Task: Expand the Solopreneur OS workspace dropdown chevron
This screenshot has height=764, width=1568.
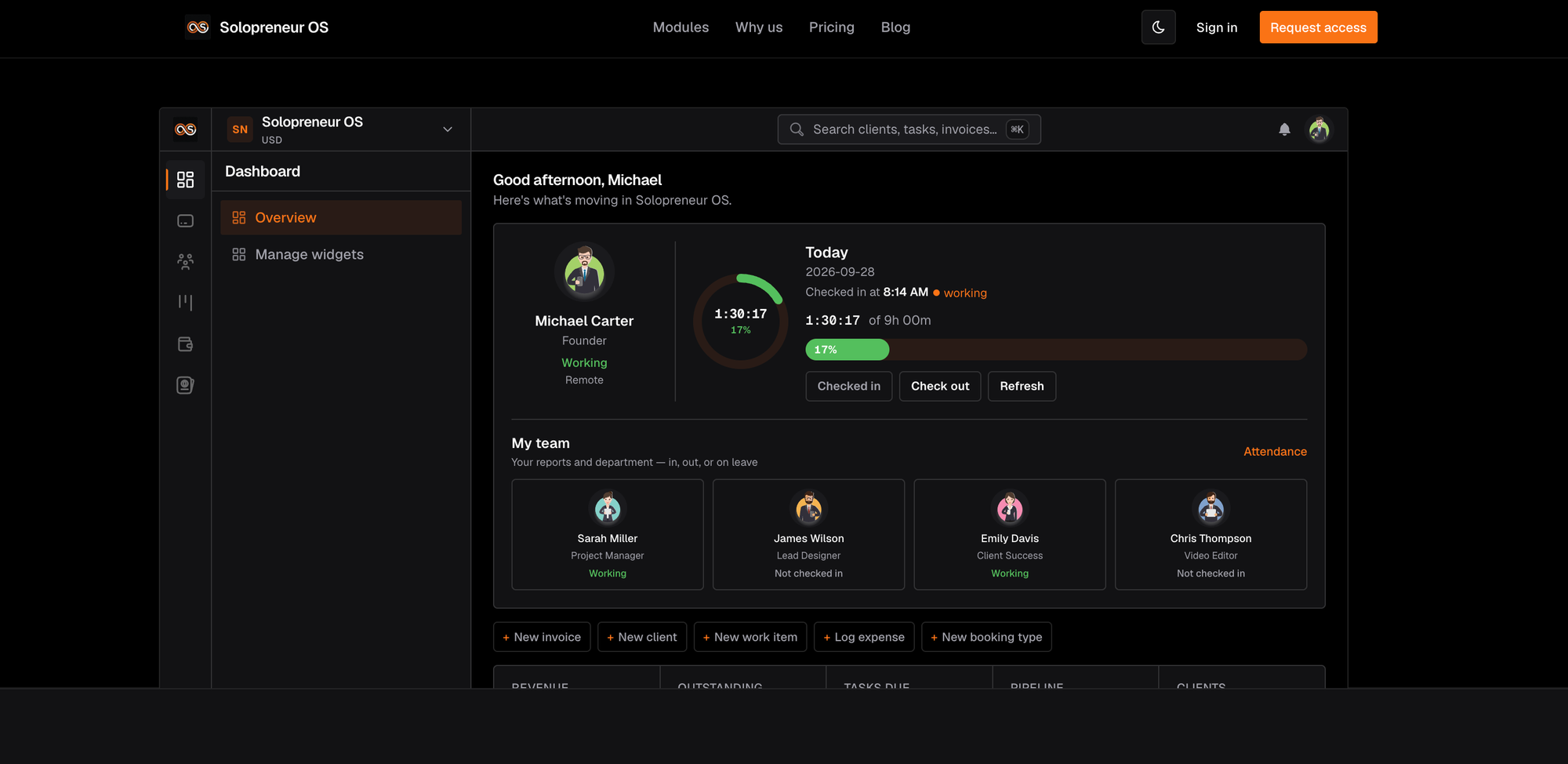Action: (x=448, y=129)
